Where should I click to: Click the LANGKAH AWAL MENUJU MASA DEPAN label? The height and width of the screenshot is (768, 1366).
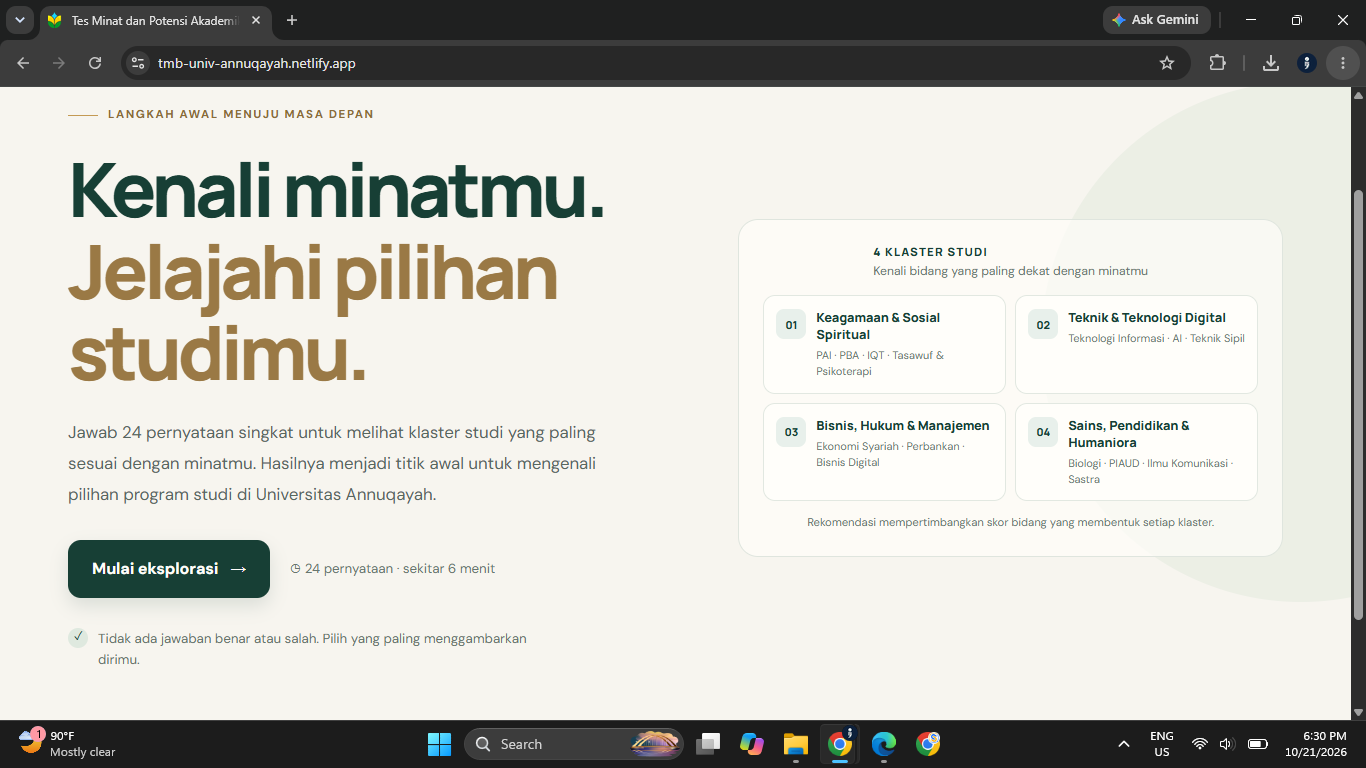click(241, 114)
